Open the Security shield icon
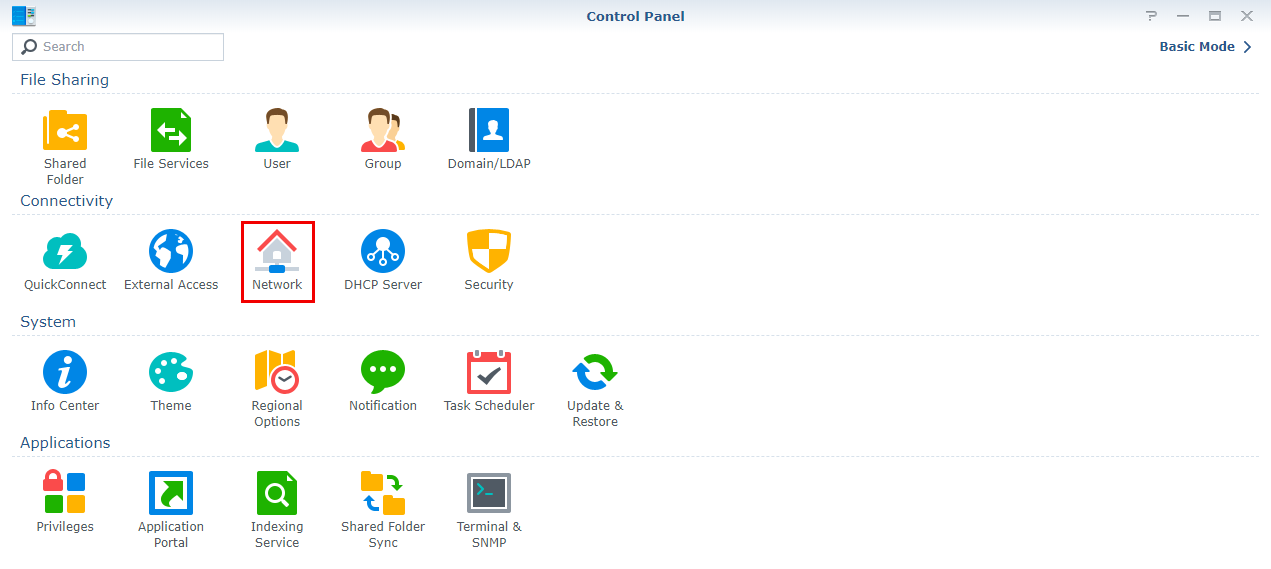 tap(489, 252)
